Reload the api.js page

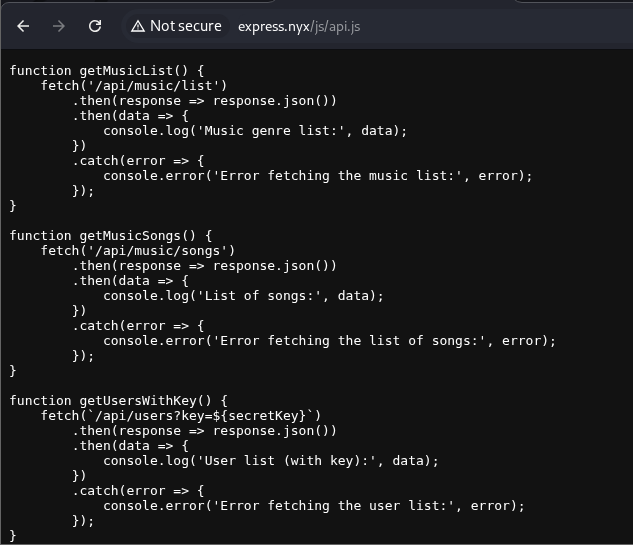click(x=95, y=26)
